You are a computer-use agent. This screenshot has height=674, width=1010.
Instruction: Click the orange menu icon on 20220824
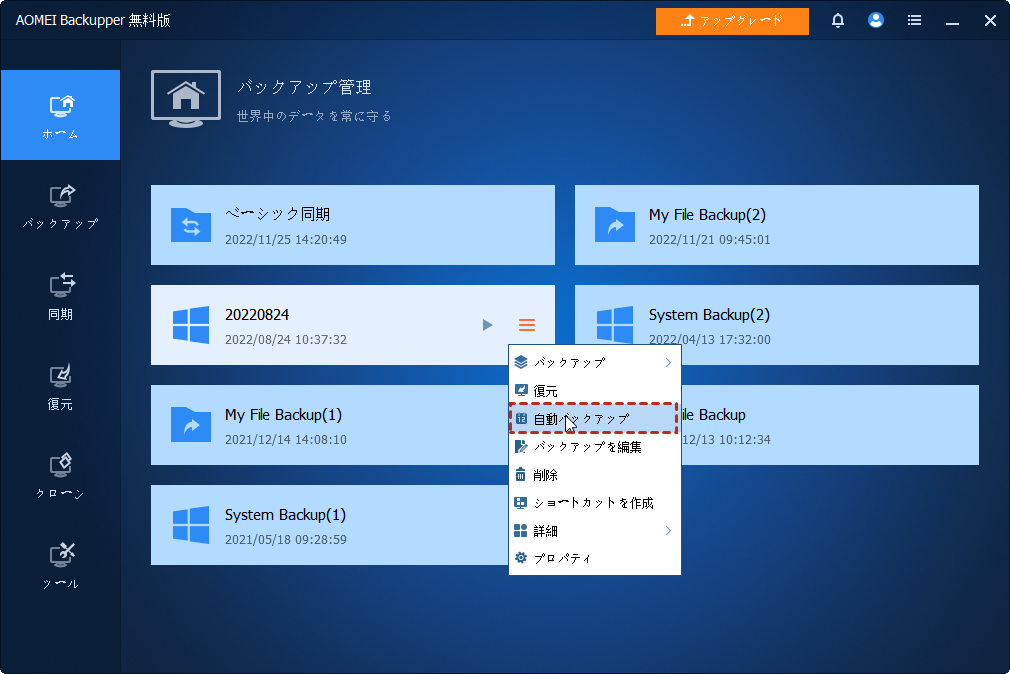tap(527, 325)
